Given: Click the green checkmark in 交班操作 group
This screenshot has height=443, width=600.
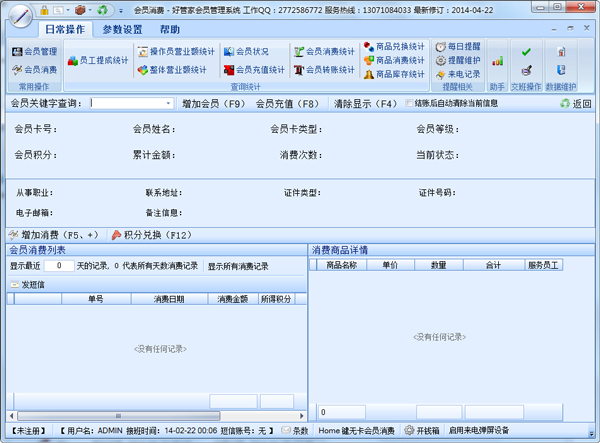Looking at the screenshot, I should click(x=526, y=52).
